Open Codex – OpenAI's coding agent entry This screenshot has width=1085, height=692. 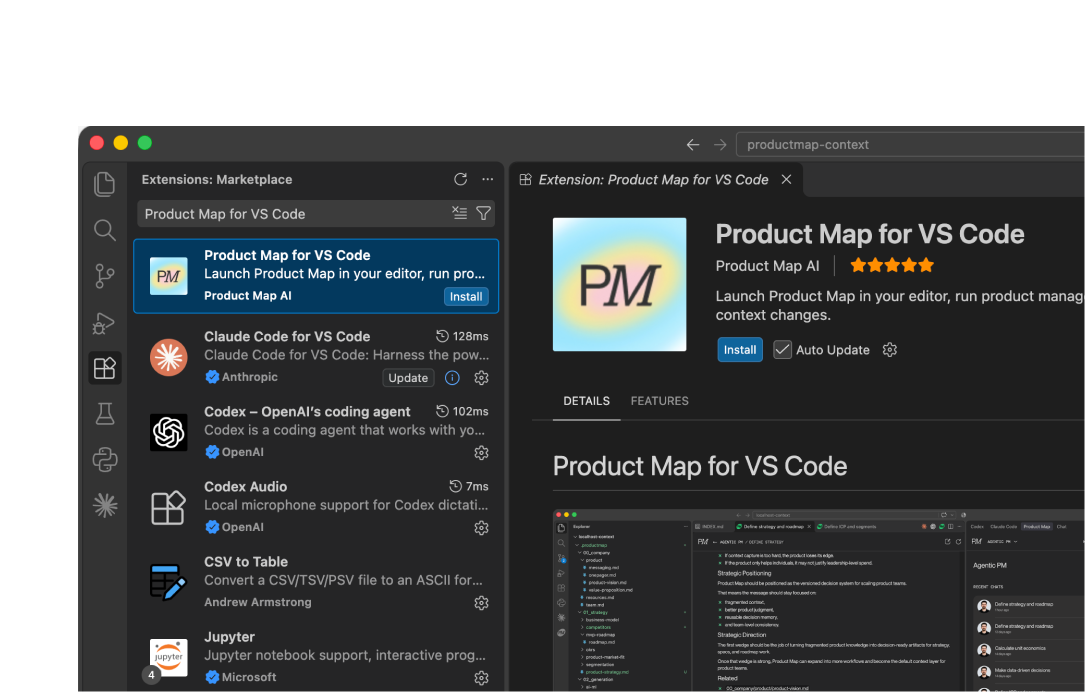point(316,432)
